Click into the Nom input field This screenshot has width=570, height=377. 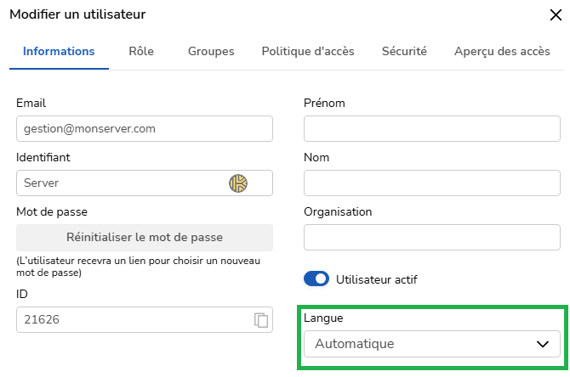point(432,183)
